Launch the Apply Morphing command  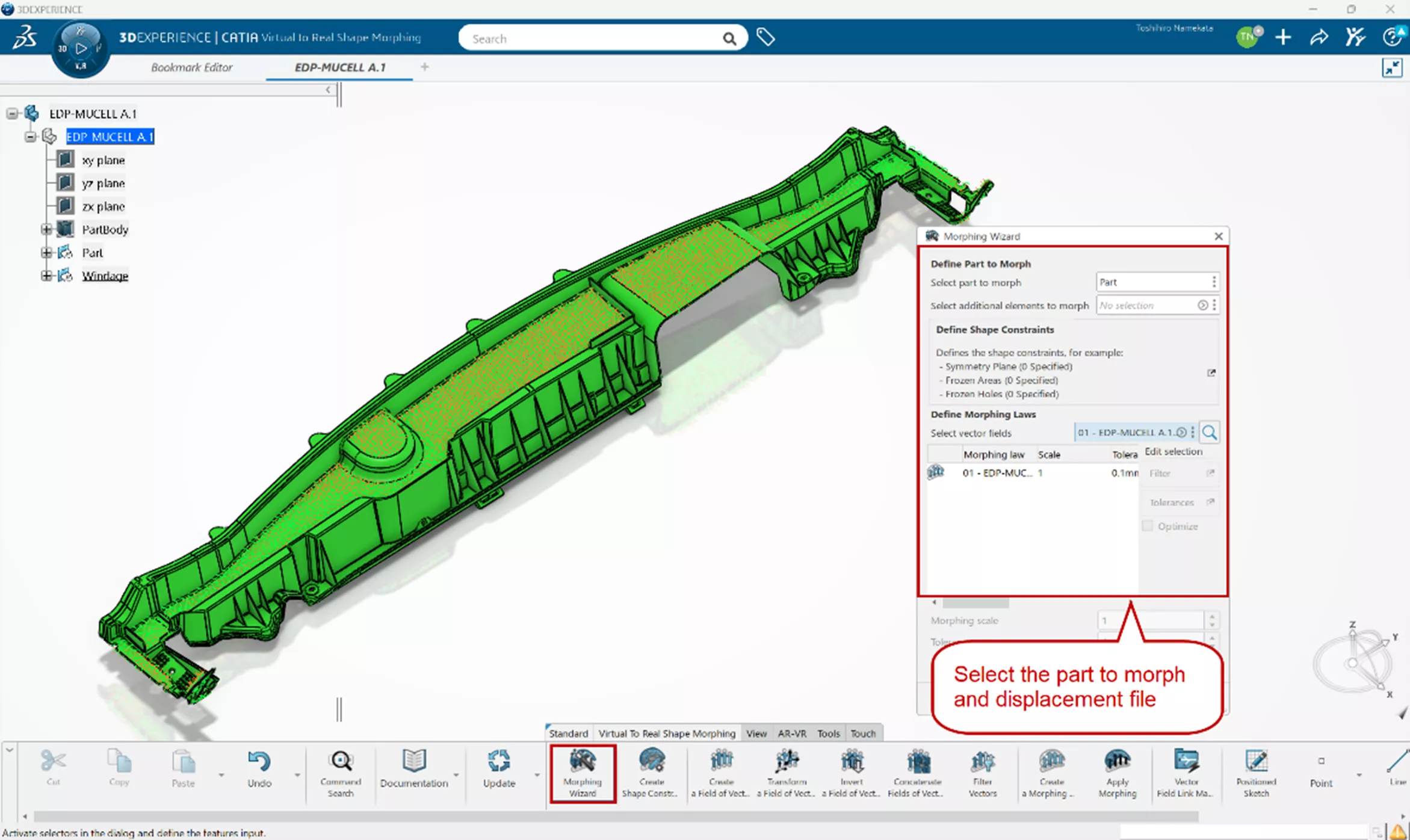click(1117, 773)
